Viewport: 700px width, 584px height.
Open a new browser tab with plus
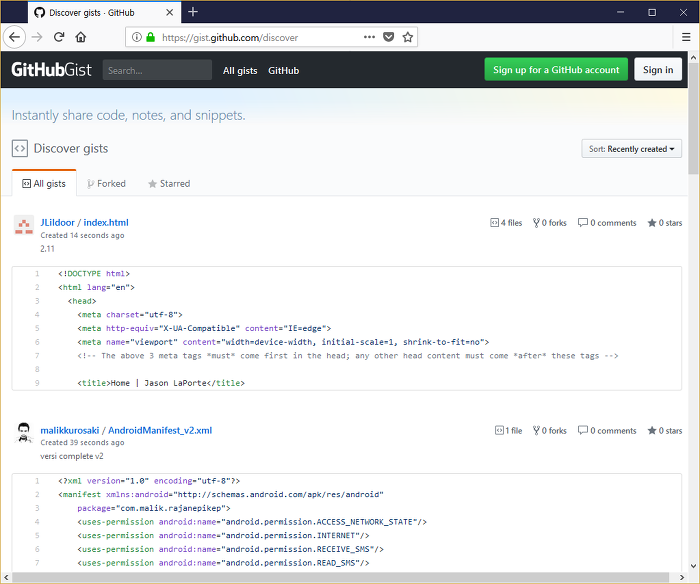pyautogui.click(x=193, y=12)
